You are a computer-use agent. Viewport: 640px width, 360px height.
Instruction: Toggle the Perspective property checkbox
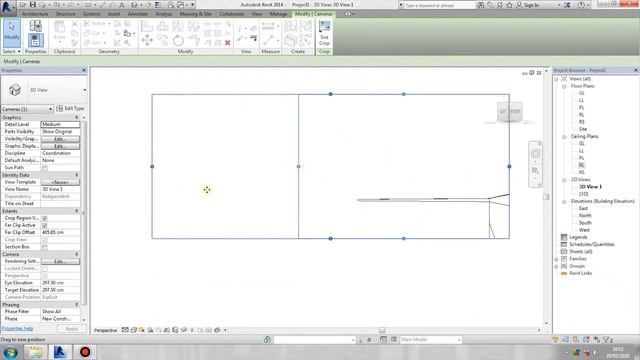(x=45, y=276)
